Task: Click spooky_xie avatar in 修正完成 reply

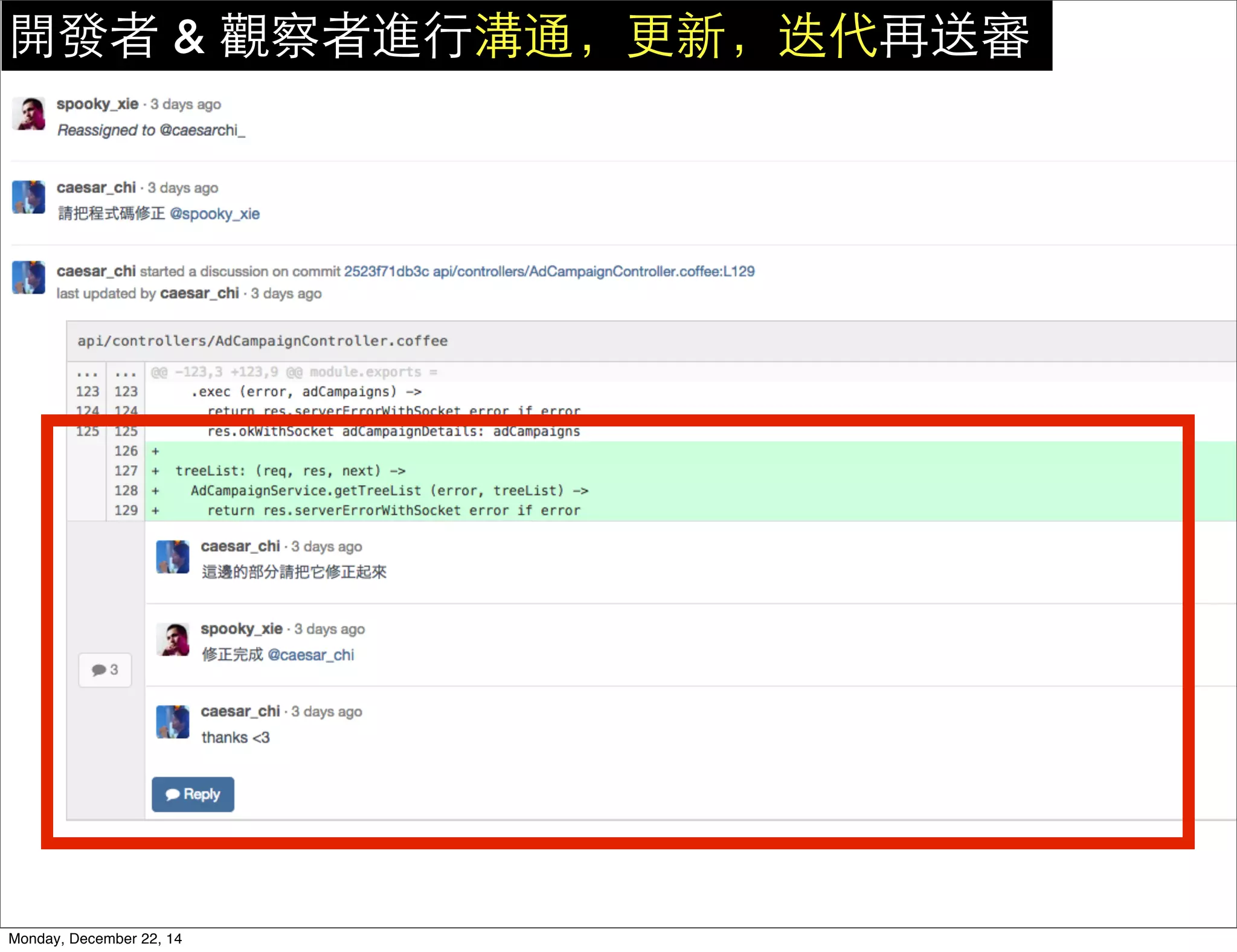Action: [x=173, y=639]
